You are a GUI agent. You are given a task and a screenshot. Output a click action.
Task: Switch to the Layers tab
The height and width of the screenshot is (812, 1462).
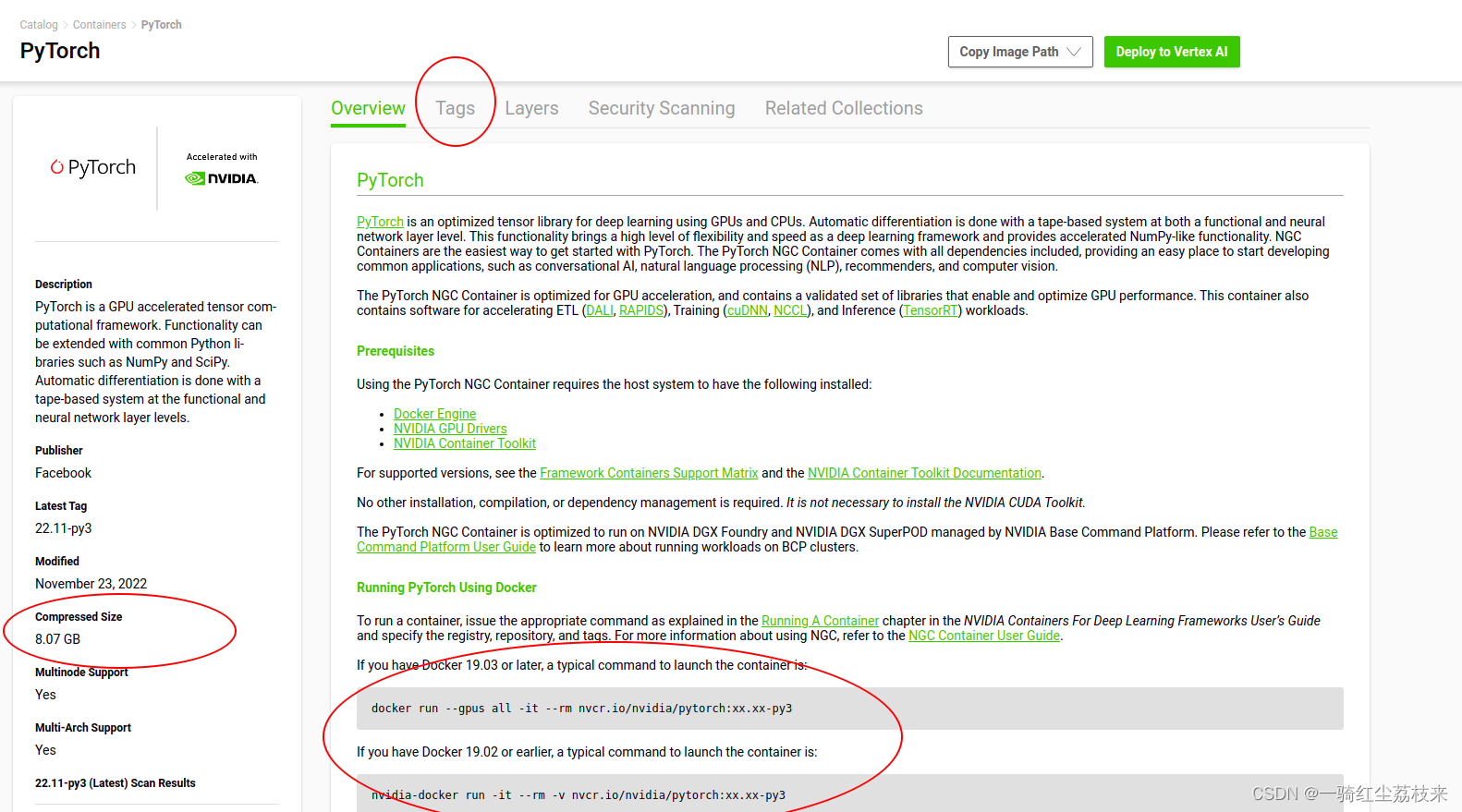[531, 108]
